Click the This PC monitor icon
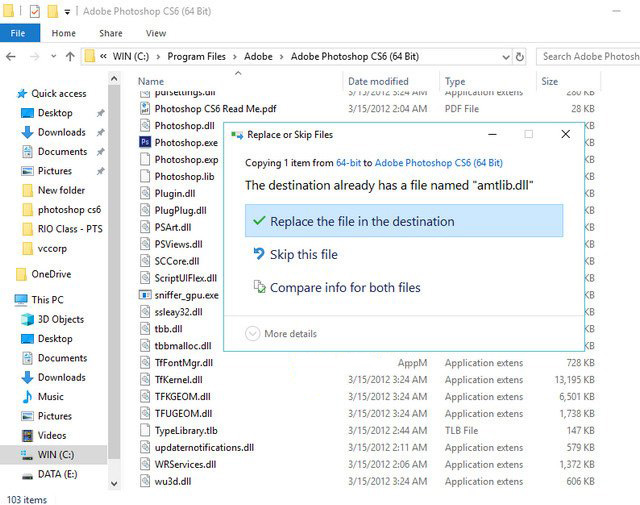 coord(21,300)
